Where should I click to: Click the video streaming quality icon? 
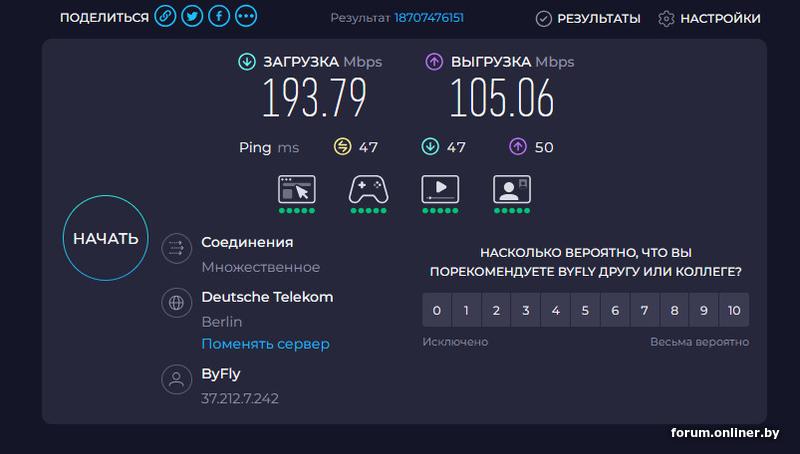(x=440, y=189)
